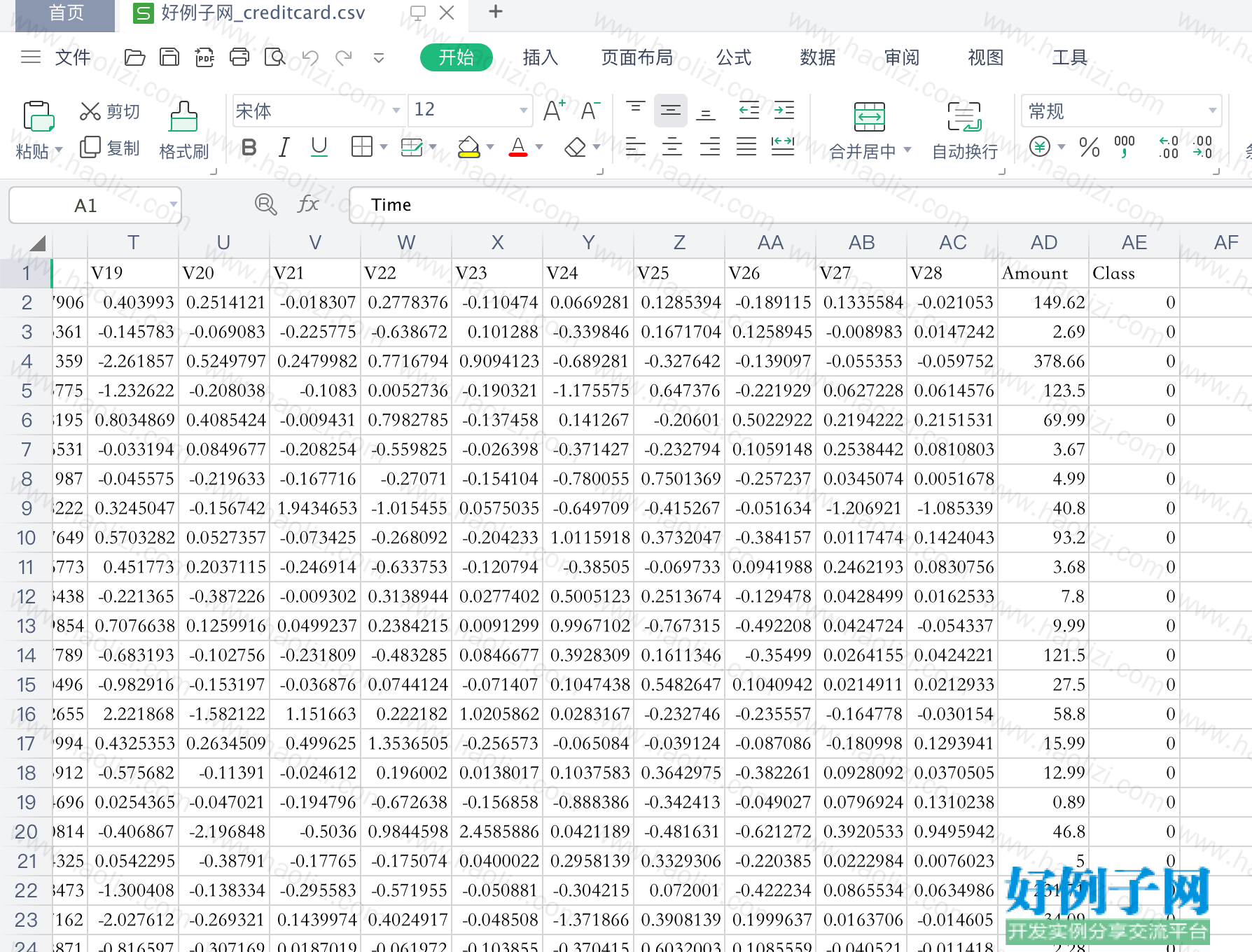Screen dimensions: 1252x952
Task: Select column AD header
Action: pos(1043,243)
